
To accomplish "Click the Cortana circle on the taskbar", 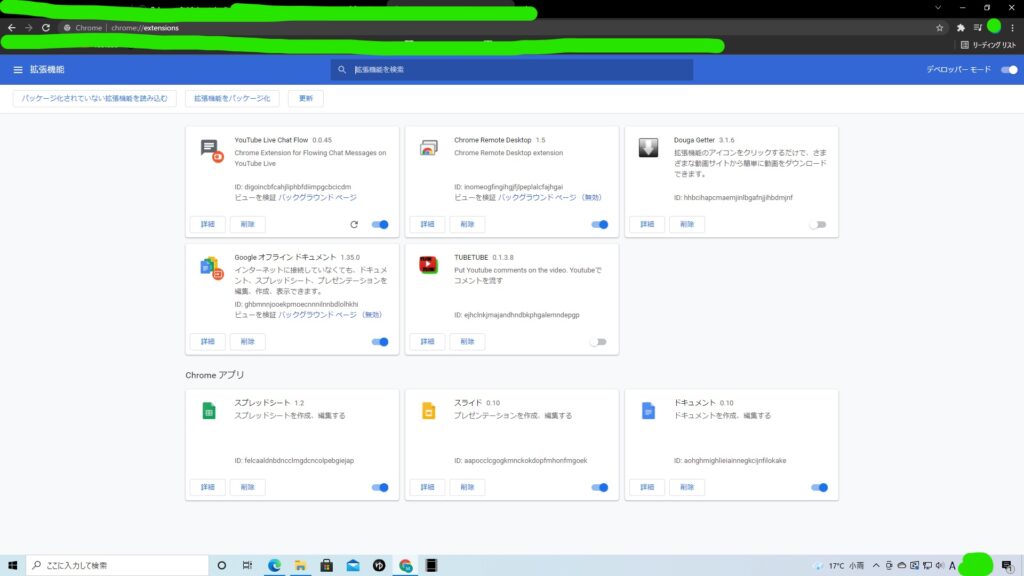I will [x=222, y=566].
